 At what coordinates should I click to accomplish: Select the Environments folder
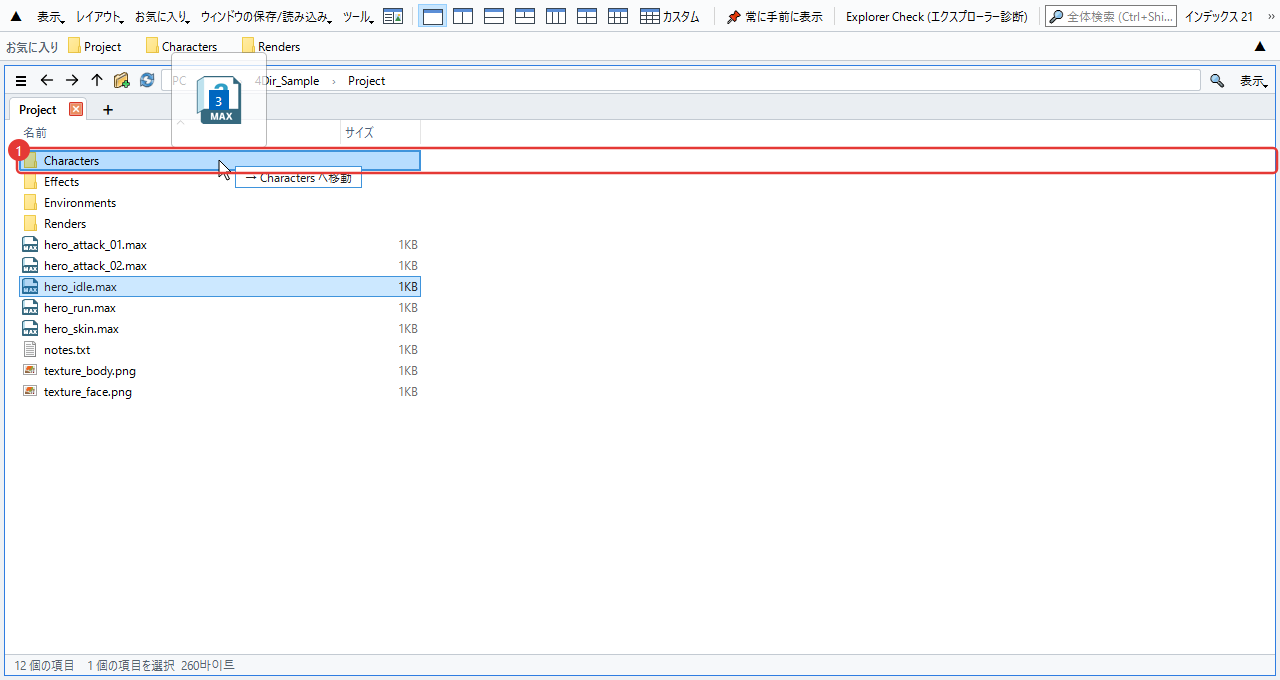(219, 203)
